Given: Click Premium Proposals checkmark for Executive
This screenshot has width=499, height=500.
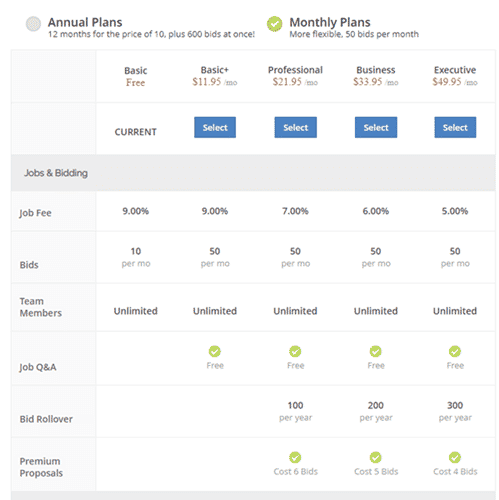Looking at the screenshot, I should [x=455, y=457].
